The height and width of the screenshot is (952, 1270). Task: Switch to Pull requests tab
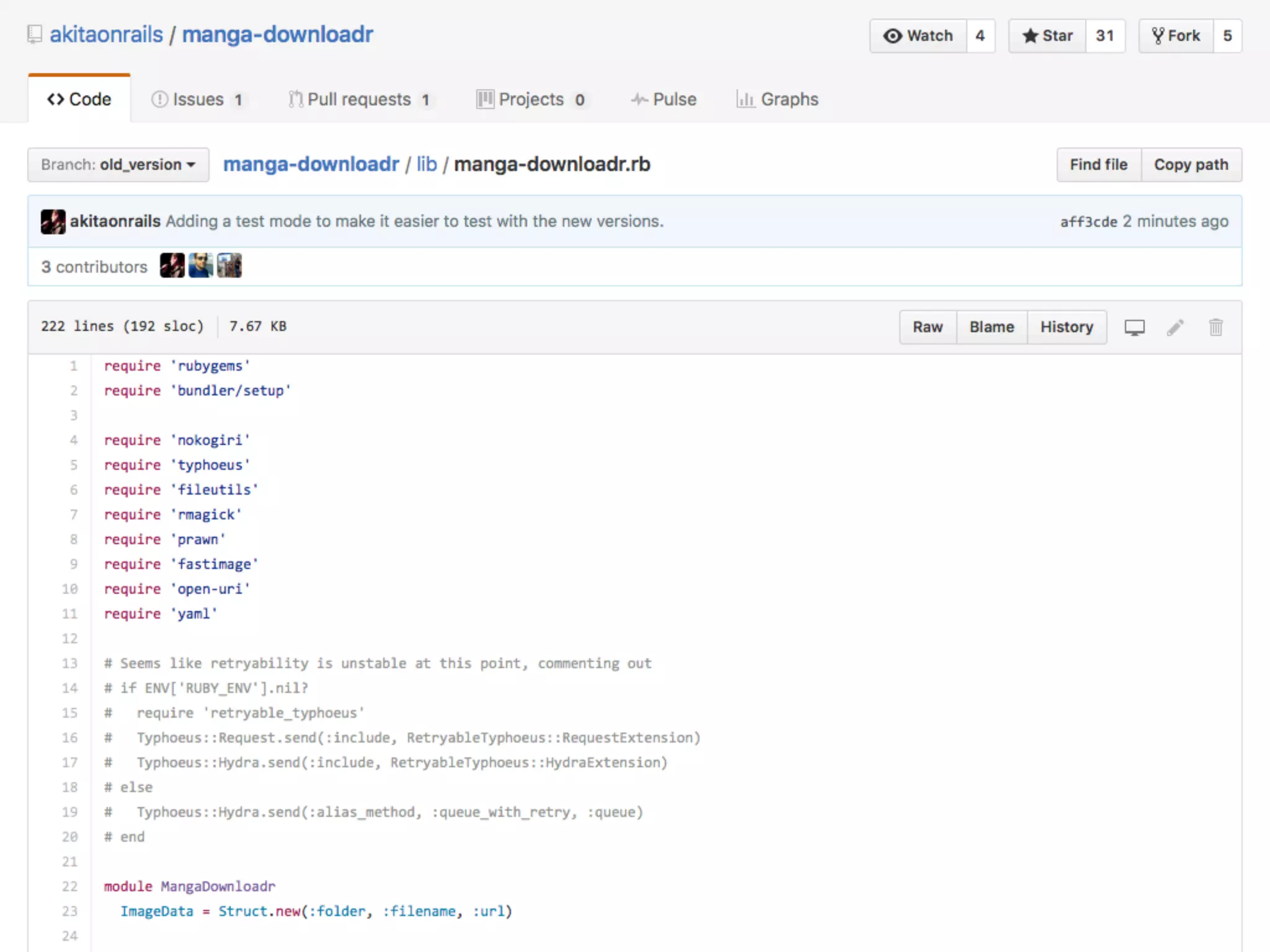[359, 100]
